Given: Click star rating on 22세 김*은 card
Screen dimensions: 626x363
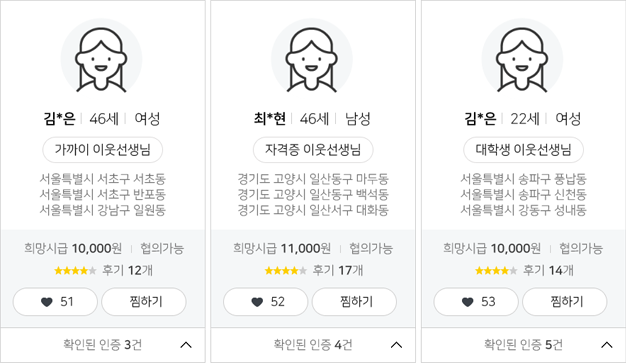Looking at the screenshot, I should coord(496,271).
